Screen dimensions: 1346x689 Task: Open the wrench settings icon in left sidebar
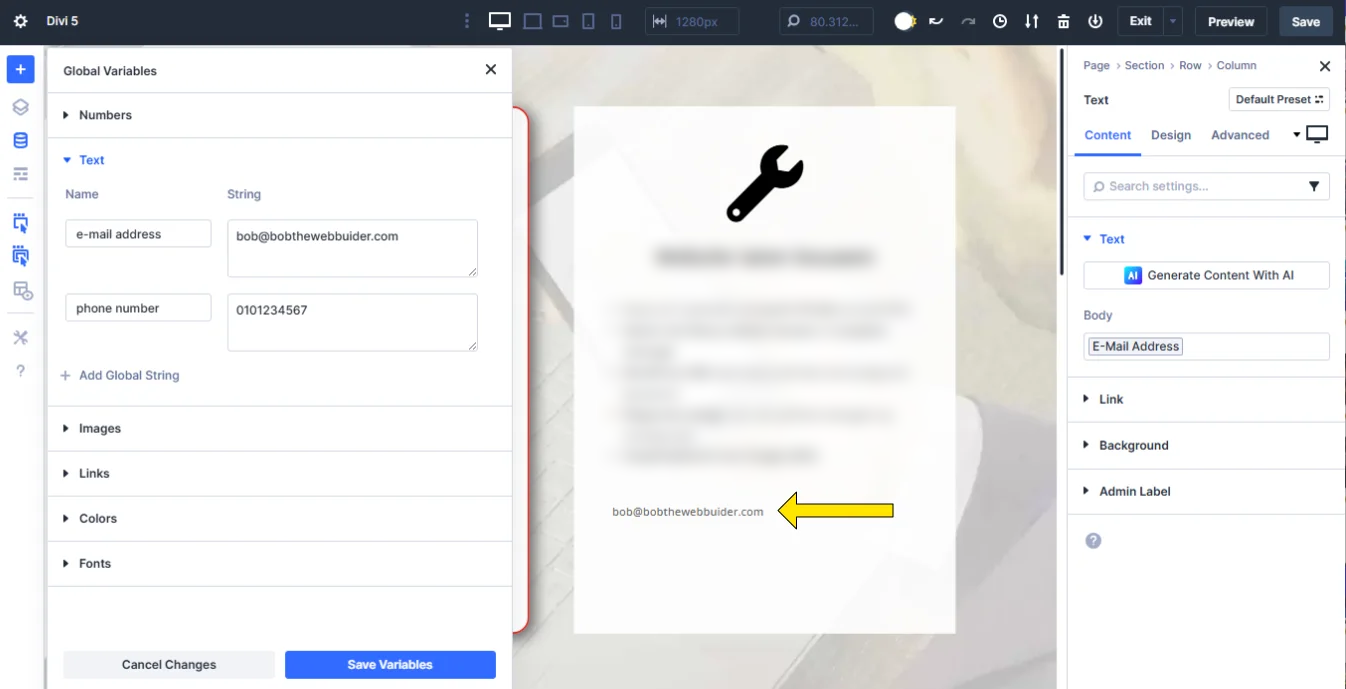[20, 337]
